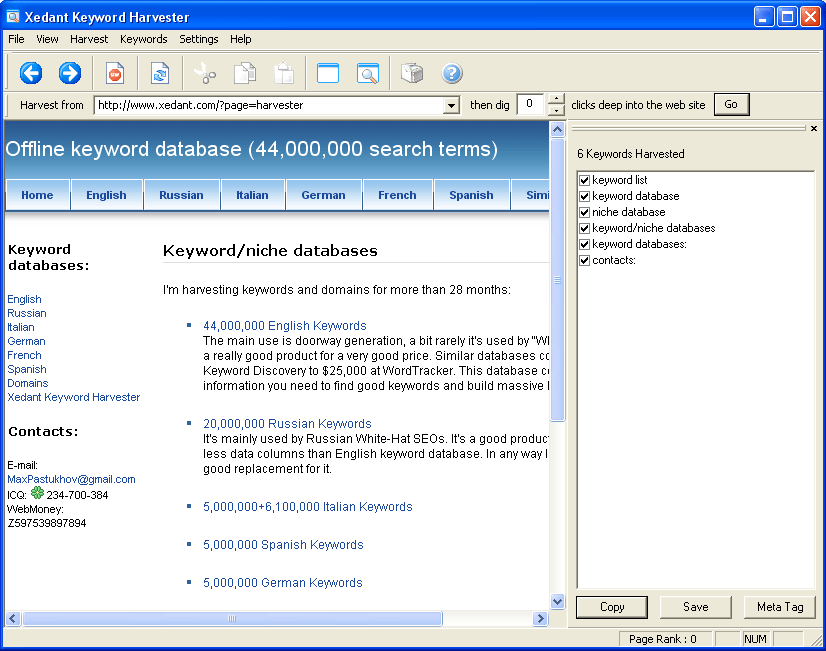Screen dimensions: 826x651
Task: Toggle the 'niche database' checkbox
Action: click(x=584, y=212)
